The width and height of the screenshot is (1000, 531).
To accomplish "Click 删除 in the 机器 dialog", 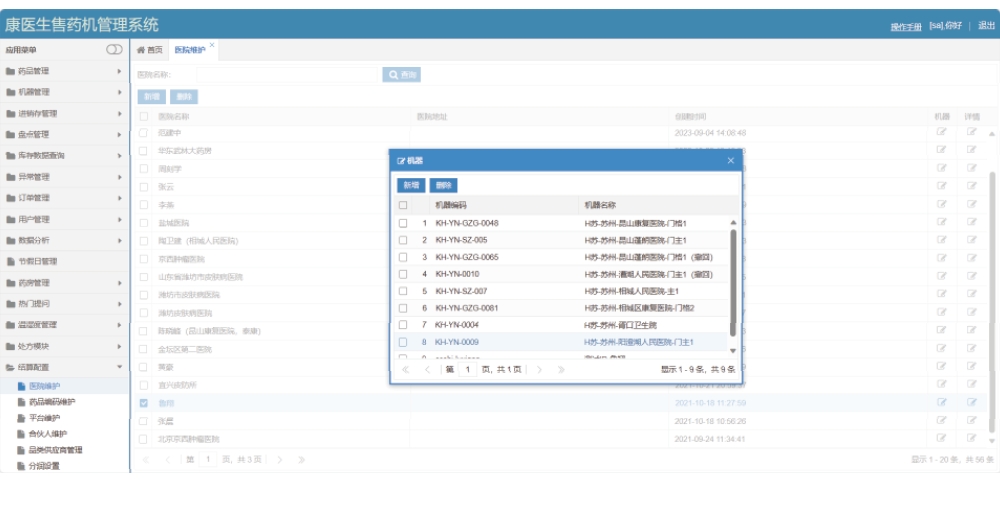I will coord(444,185).
